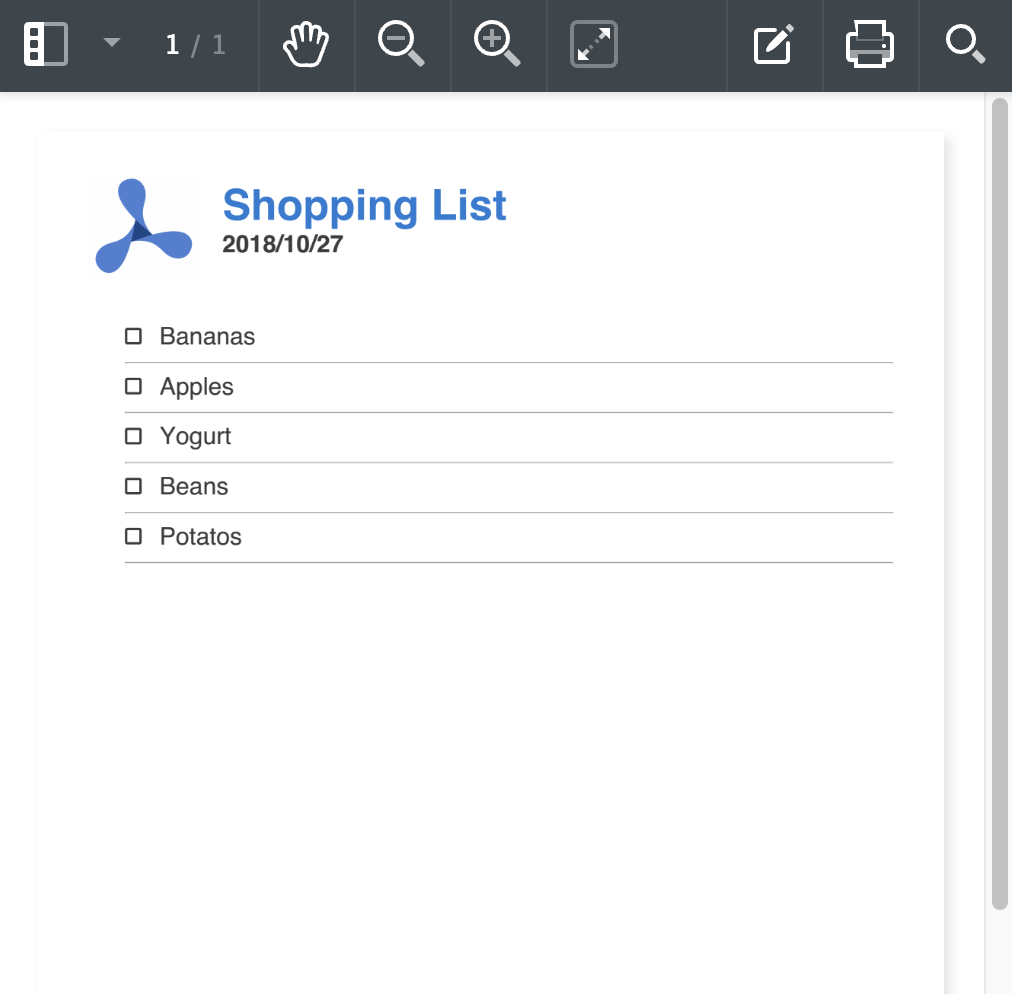Select the Shopping List heading text

tap(364, 205)
